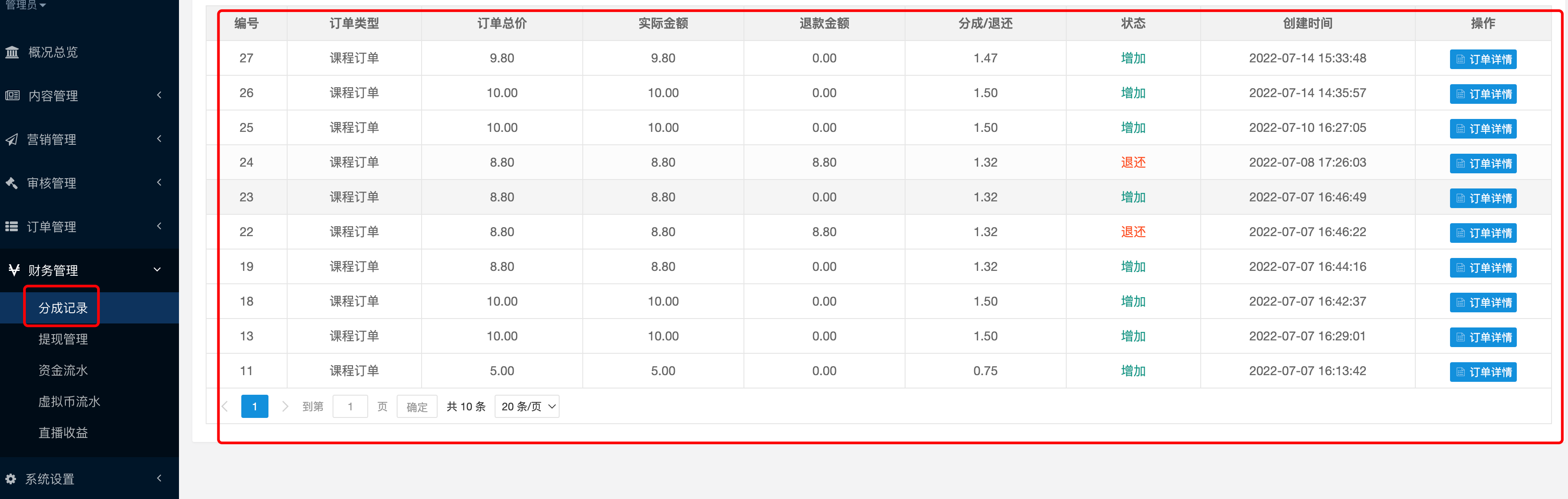Click the 实际金额 column header
The height and width of the screenshot is (499, 1568).
[663, 23]
